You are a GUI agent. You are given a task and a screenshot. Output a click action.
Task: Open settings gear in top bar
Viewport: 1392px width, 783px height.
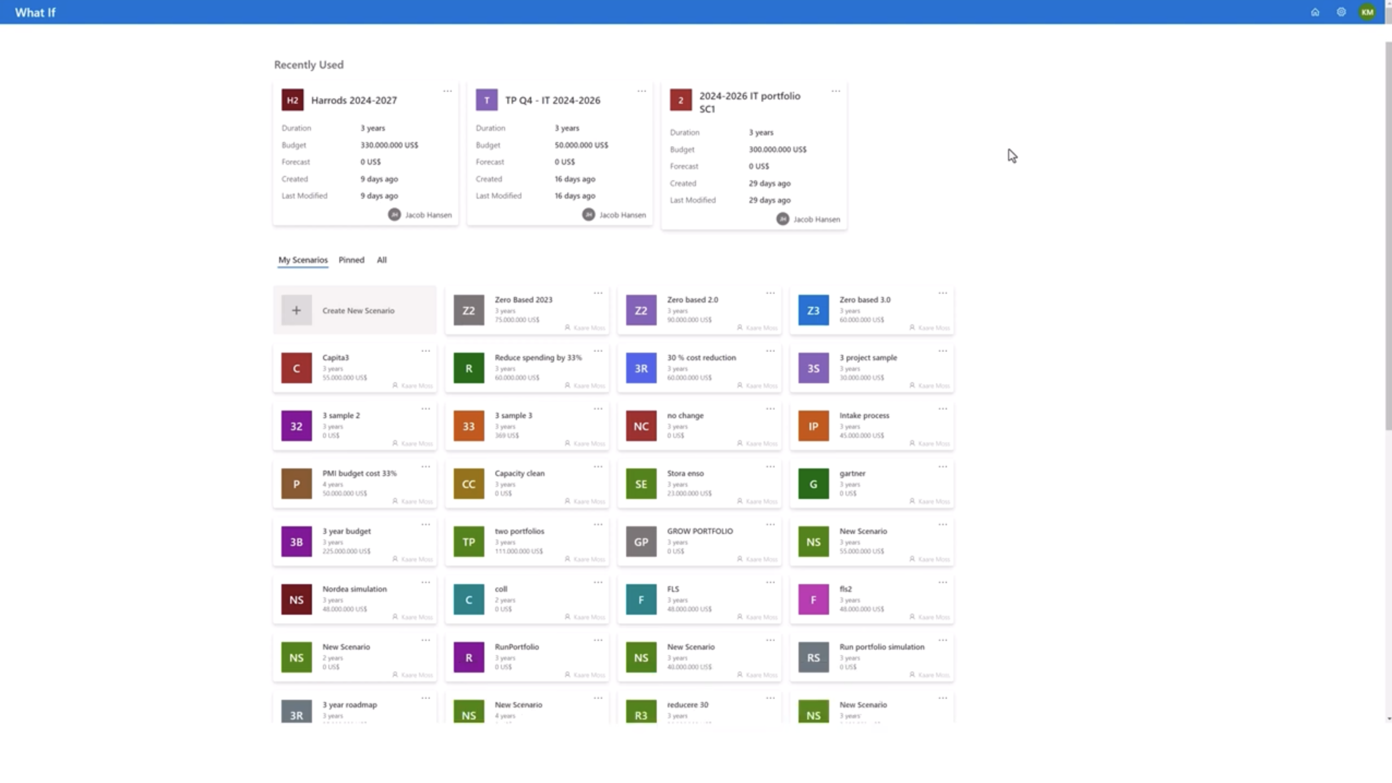[x=1341, y=12]
